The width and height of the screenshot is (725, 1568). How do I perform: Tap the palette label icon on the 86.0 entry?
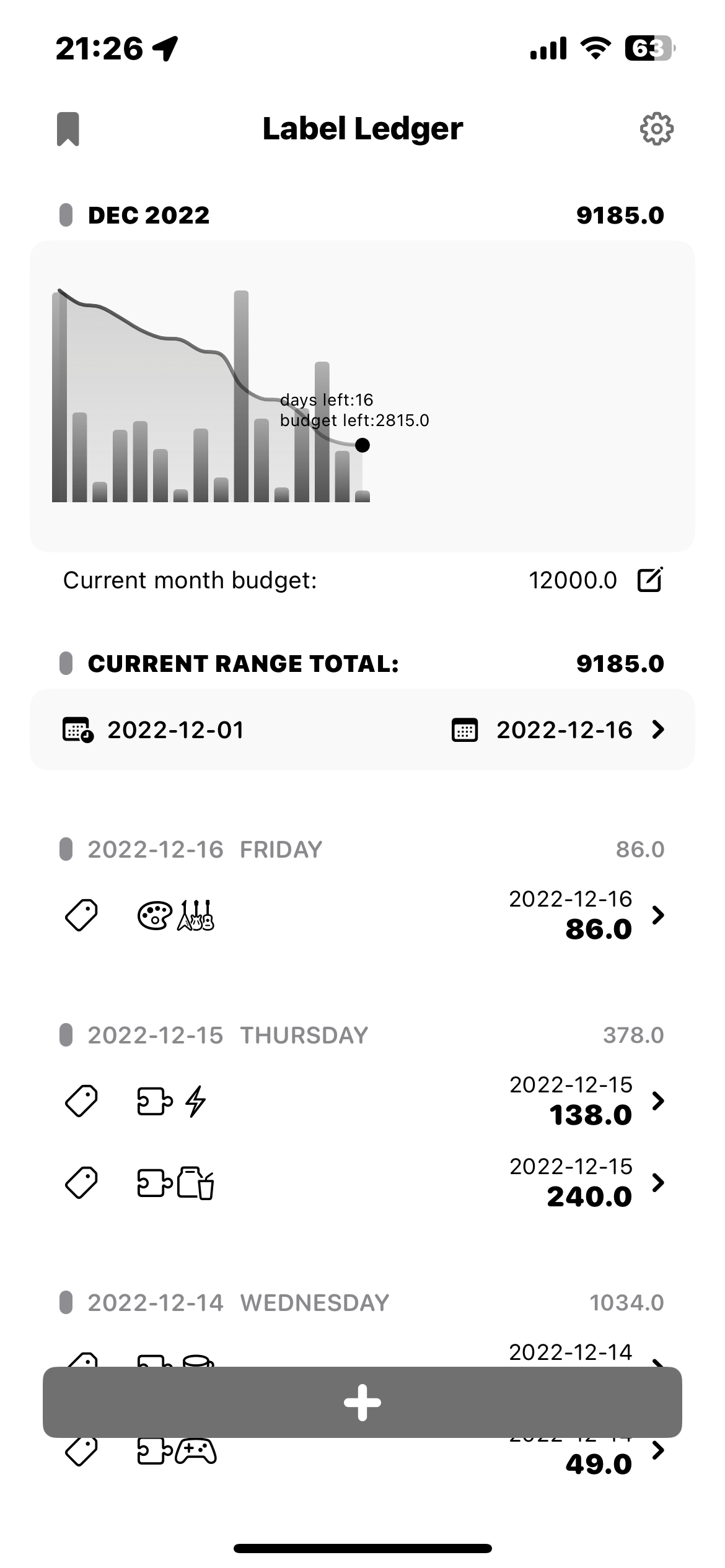click(x=154, y=916)
